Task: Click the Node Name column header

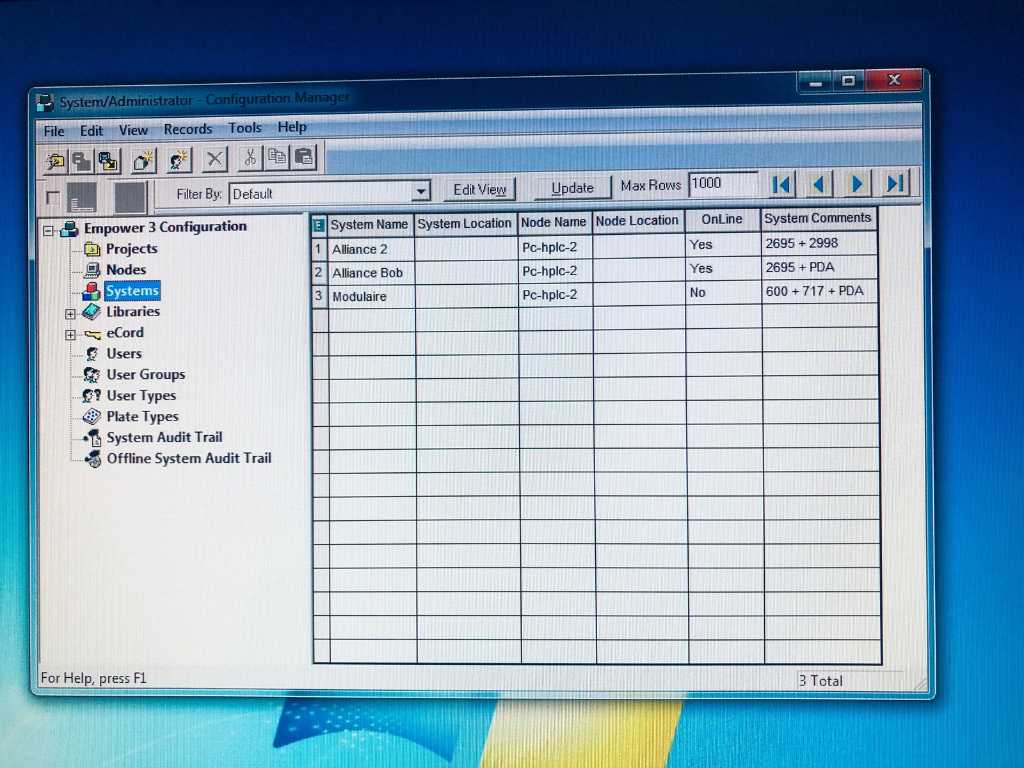Action: 554,222
